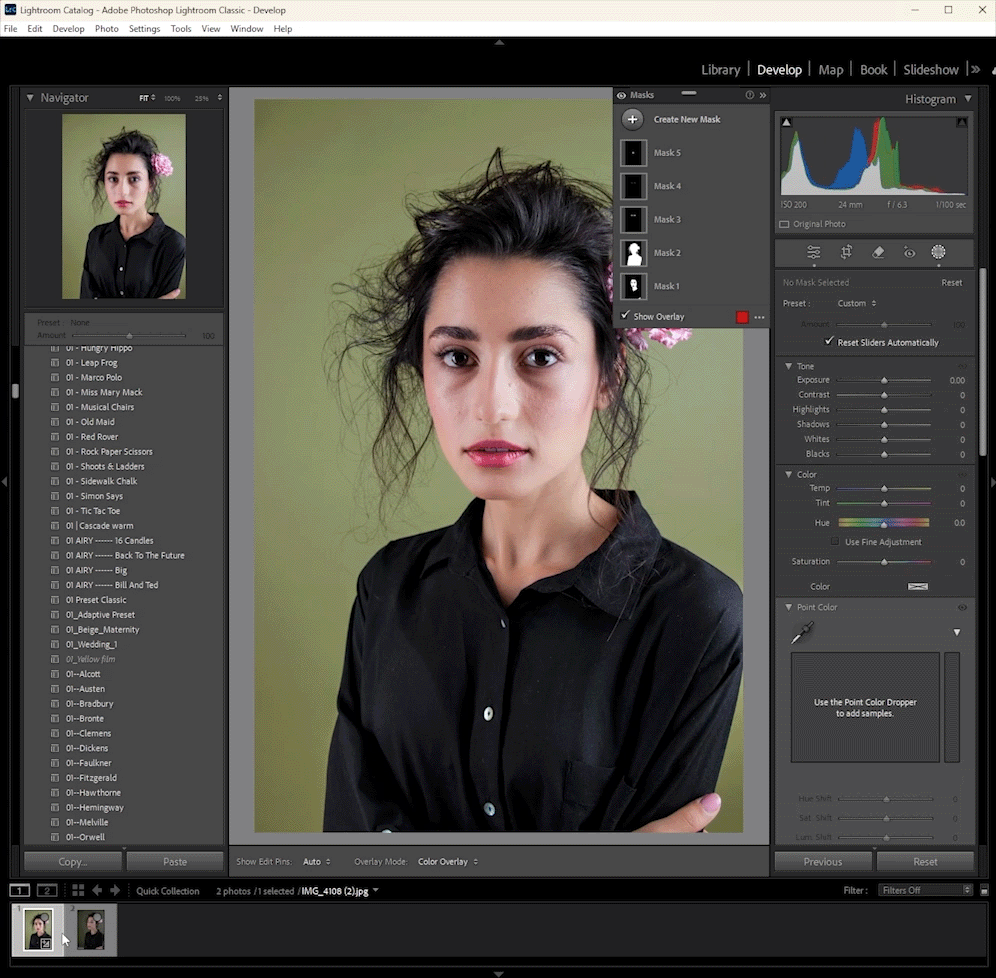This screenshot has height=978, width=996.
Task: Select the Crop Overlay tool icon
Action: point(846,252)
